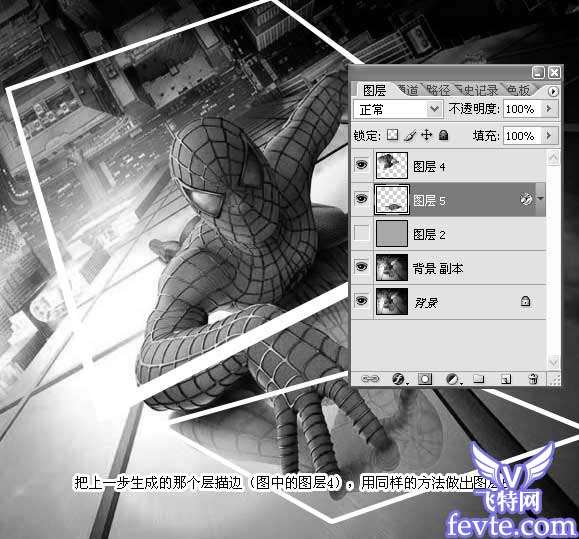Viewport: 579px width, 539px height.
Task: Hide layer 图层 5 with the eye icon
Action: (362, 199)
